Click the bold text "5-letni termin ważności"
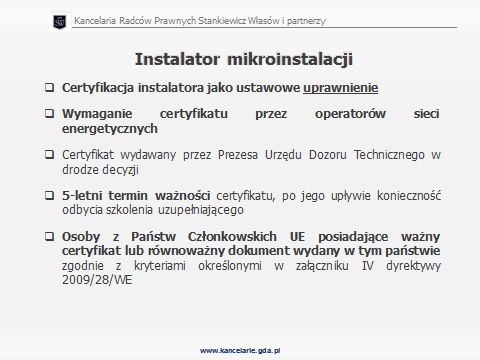This screenshot has width=480, height=360. pos(136,196)
